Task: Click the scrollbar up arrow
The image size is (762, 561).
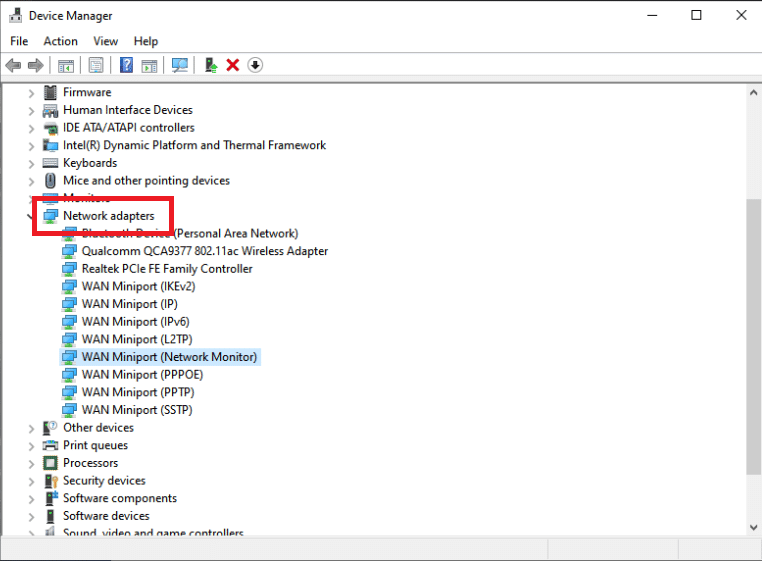Action: pyautogui.click(x=754, y=92)
